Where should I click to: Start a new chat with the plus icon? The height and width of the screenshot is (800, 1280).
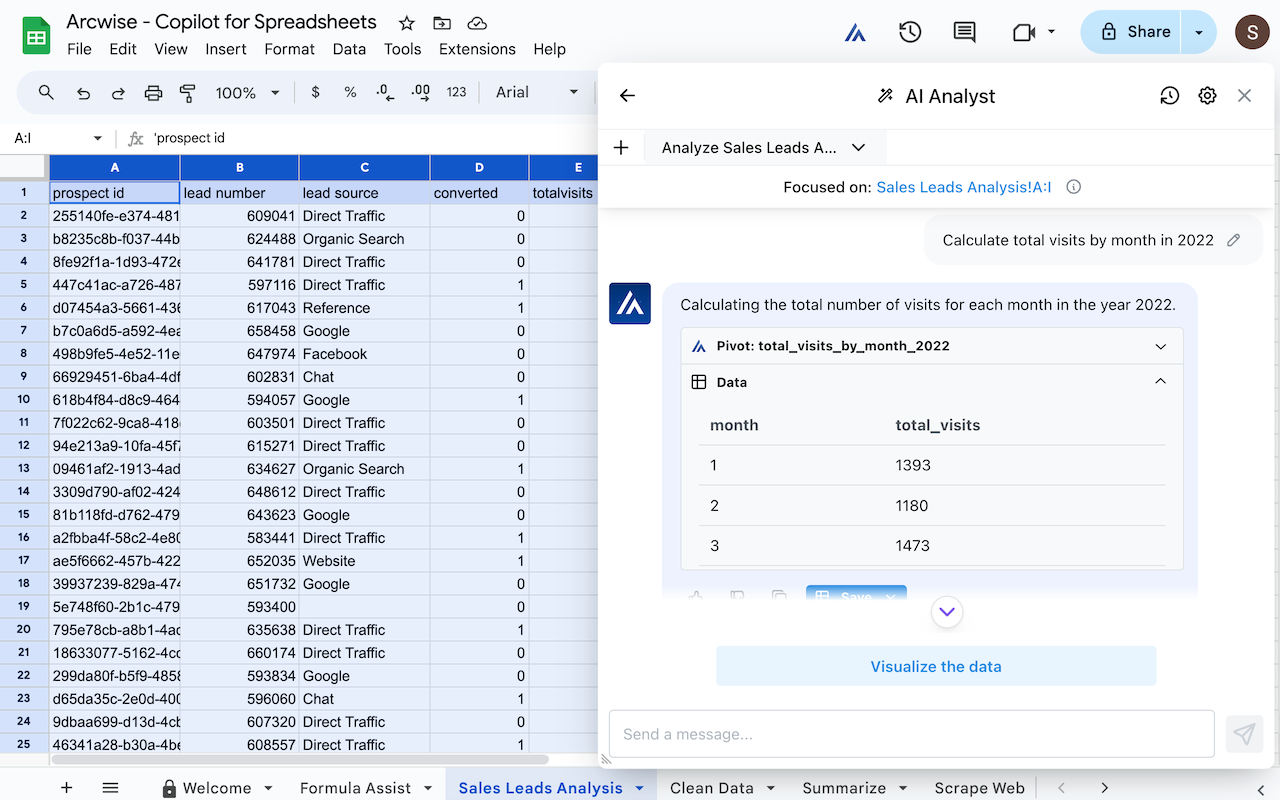[x=621, y=146]
